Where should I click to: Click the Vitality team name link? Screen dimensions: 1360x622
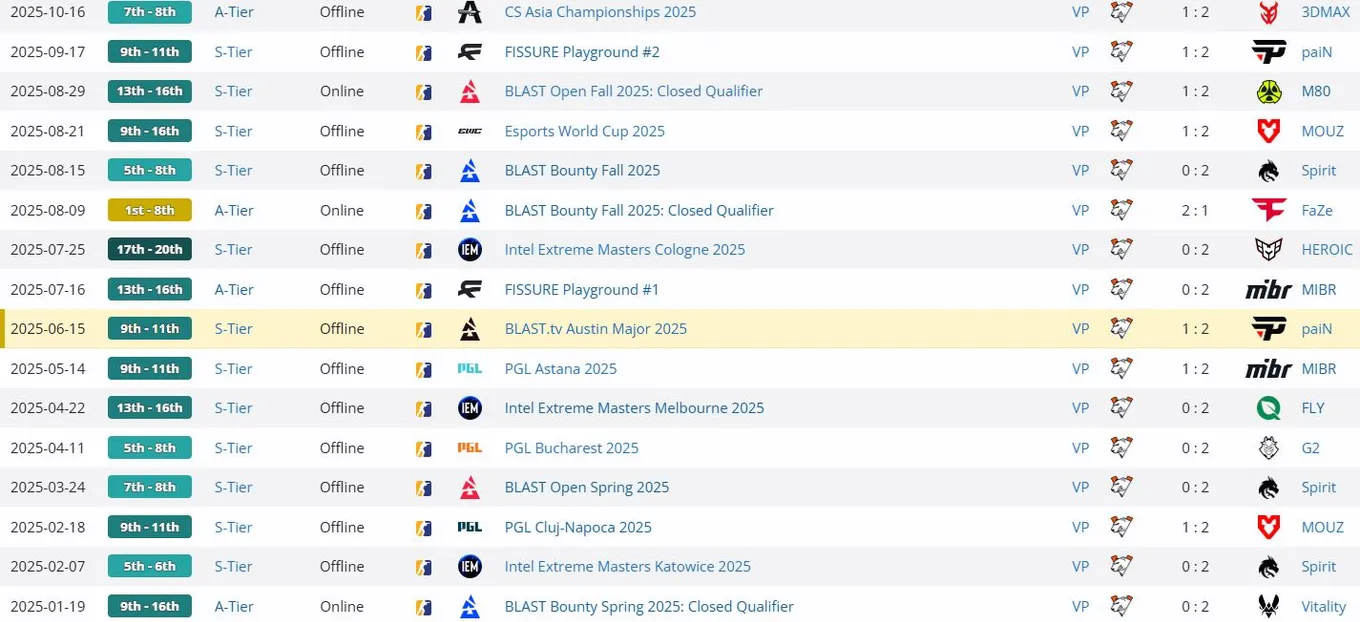[x=1324, y=606]
